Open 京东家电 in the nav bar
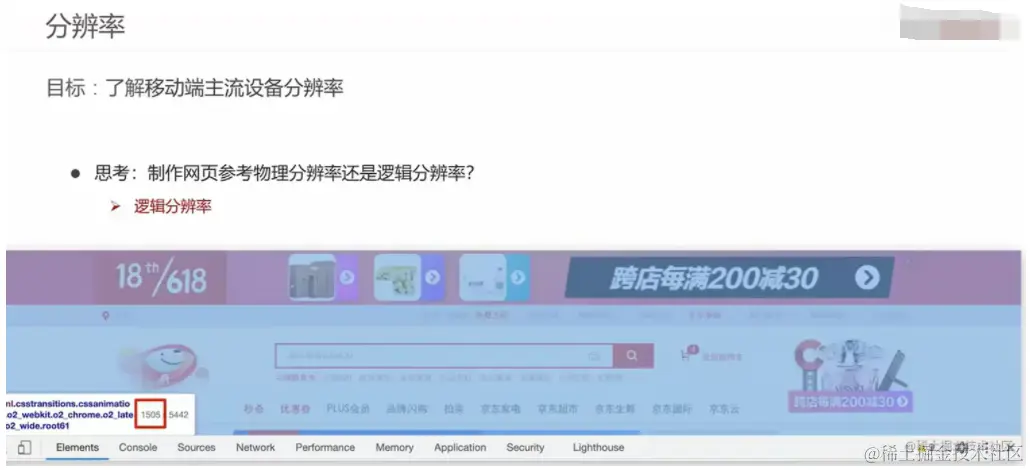 pyautogui.click(x=501, y=409)
